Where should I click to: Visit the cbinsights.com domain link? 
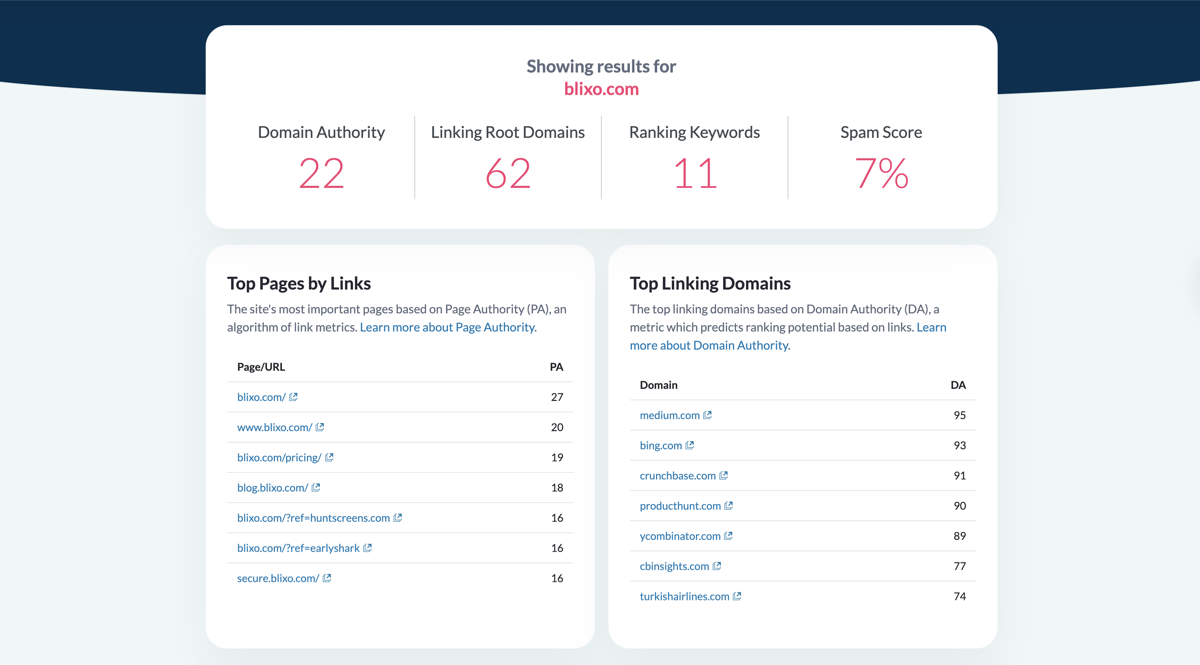(675, 566)
